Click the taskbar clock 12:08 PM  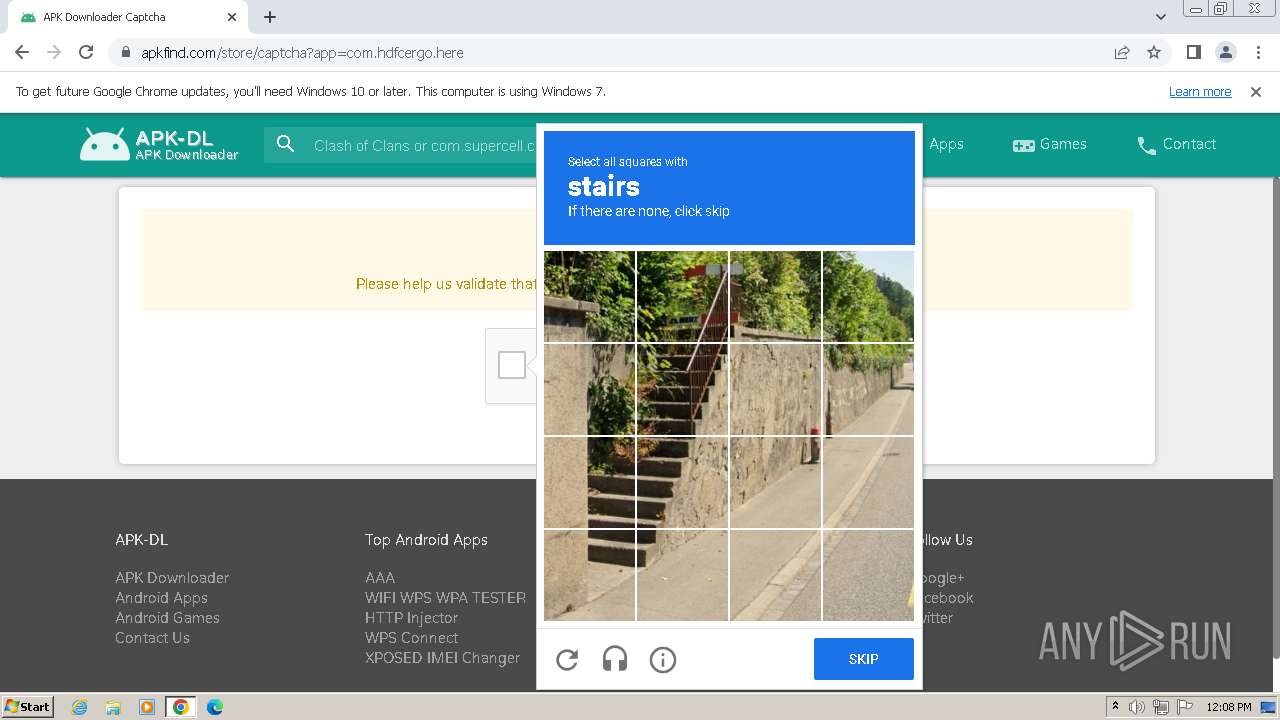1229,707
